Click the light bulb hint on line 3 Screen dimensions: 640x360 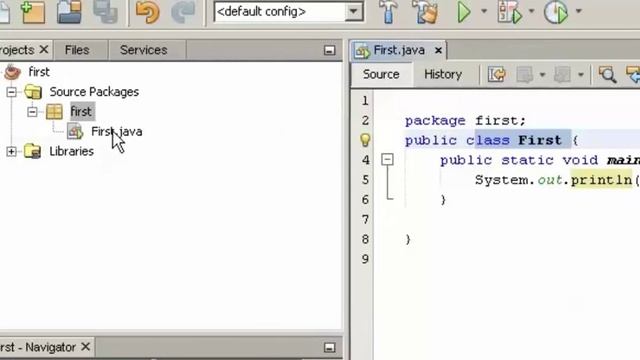pos(365,140)
